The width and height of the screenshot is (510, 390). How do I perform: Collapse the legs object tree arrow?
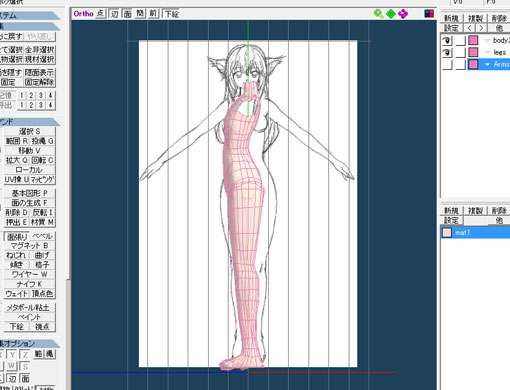[487, 52]
